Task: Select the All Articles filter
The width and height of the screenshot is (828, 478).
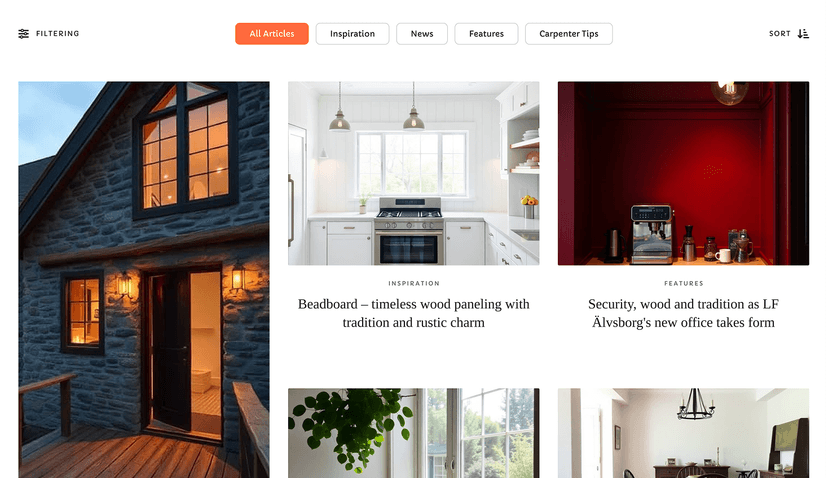Action: coord(272,34)
